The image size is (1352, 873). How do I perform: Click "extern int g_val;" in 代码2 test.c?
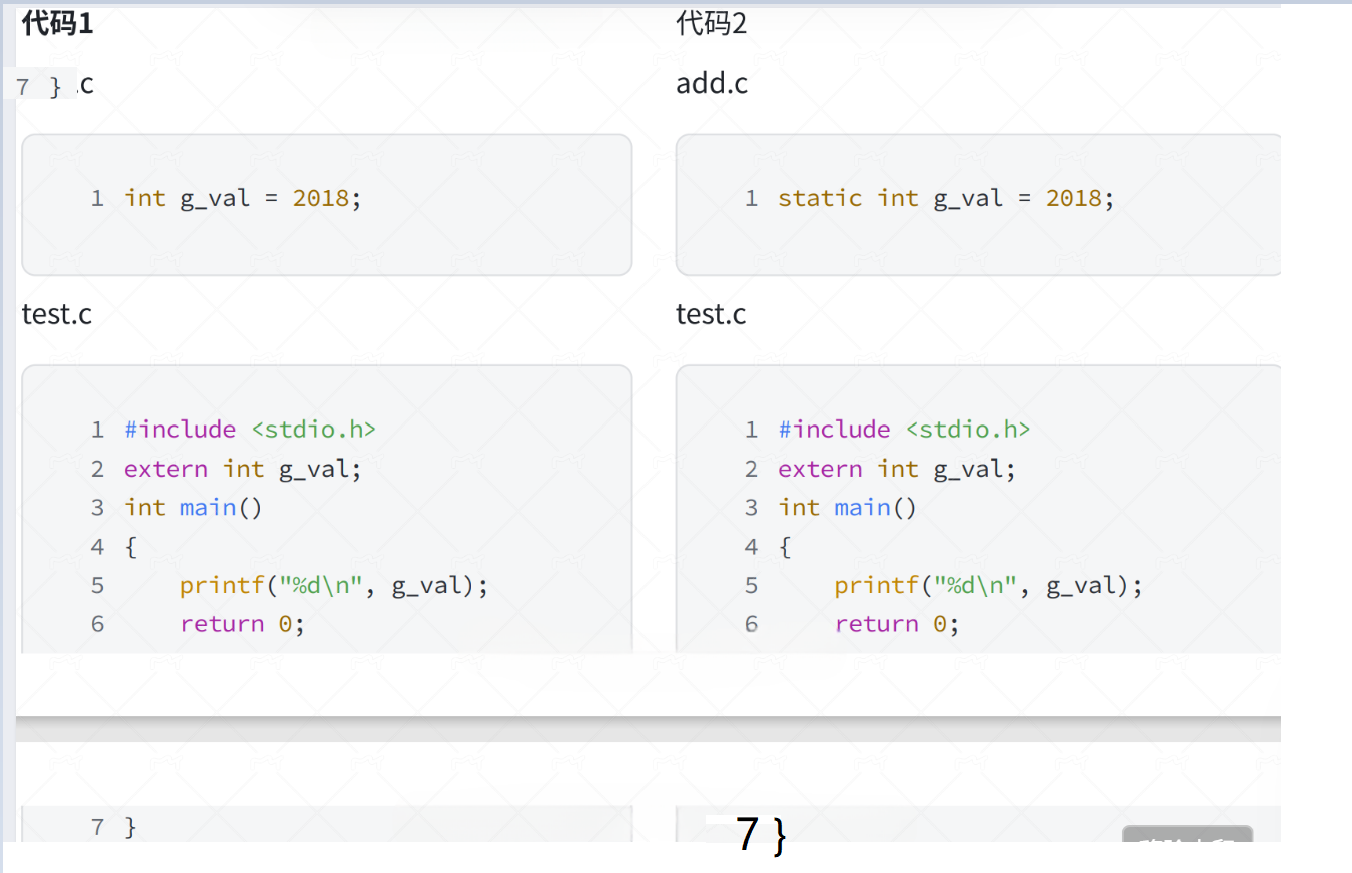click(897, 469)
